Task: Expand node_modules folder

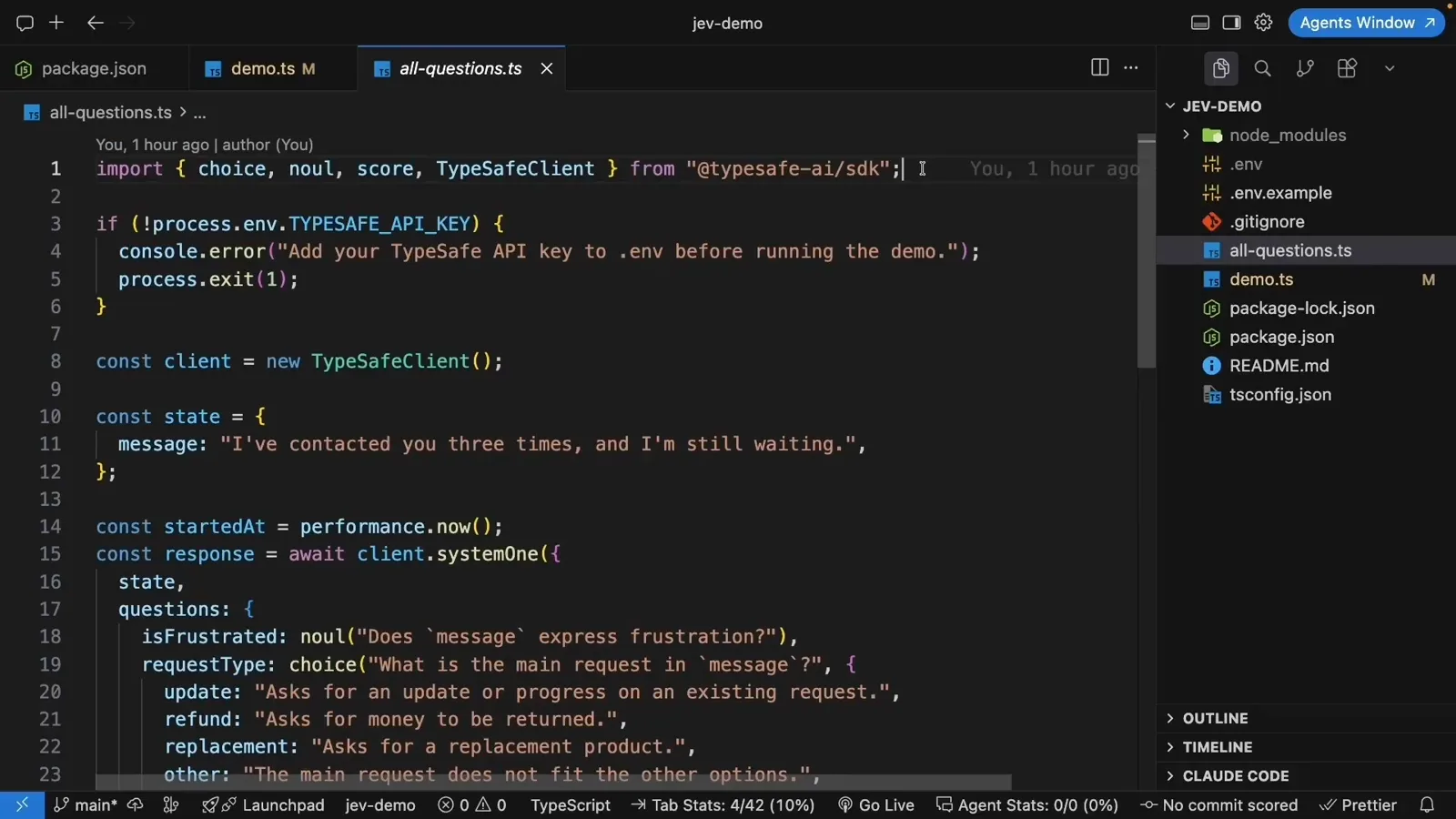Action: [x=1307, y=135]
